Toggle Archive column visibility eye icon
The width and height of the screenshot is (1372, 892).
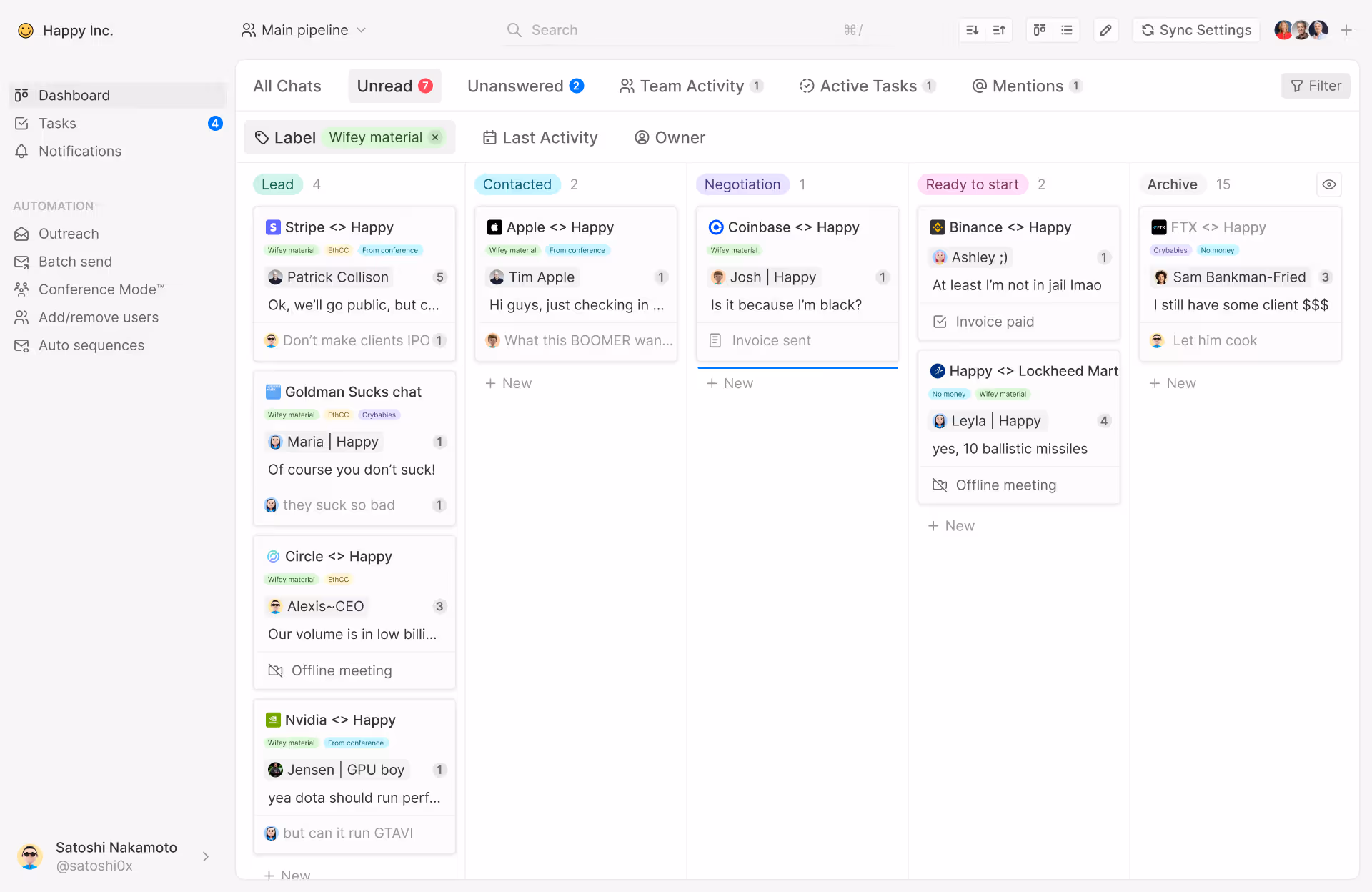pyautogui.click(x=1328, y=184)
